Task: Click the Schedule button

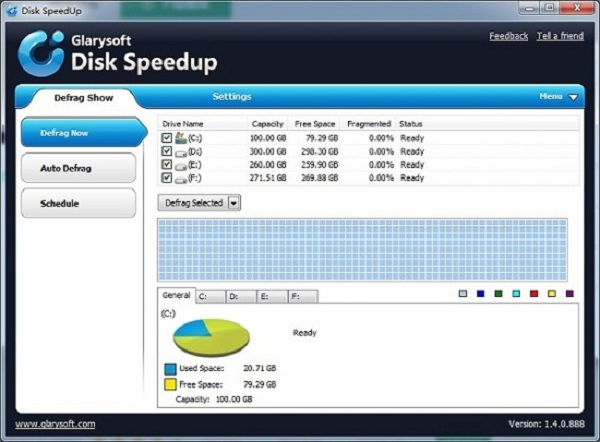Action: [78, 203]
